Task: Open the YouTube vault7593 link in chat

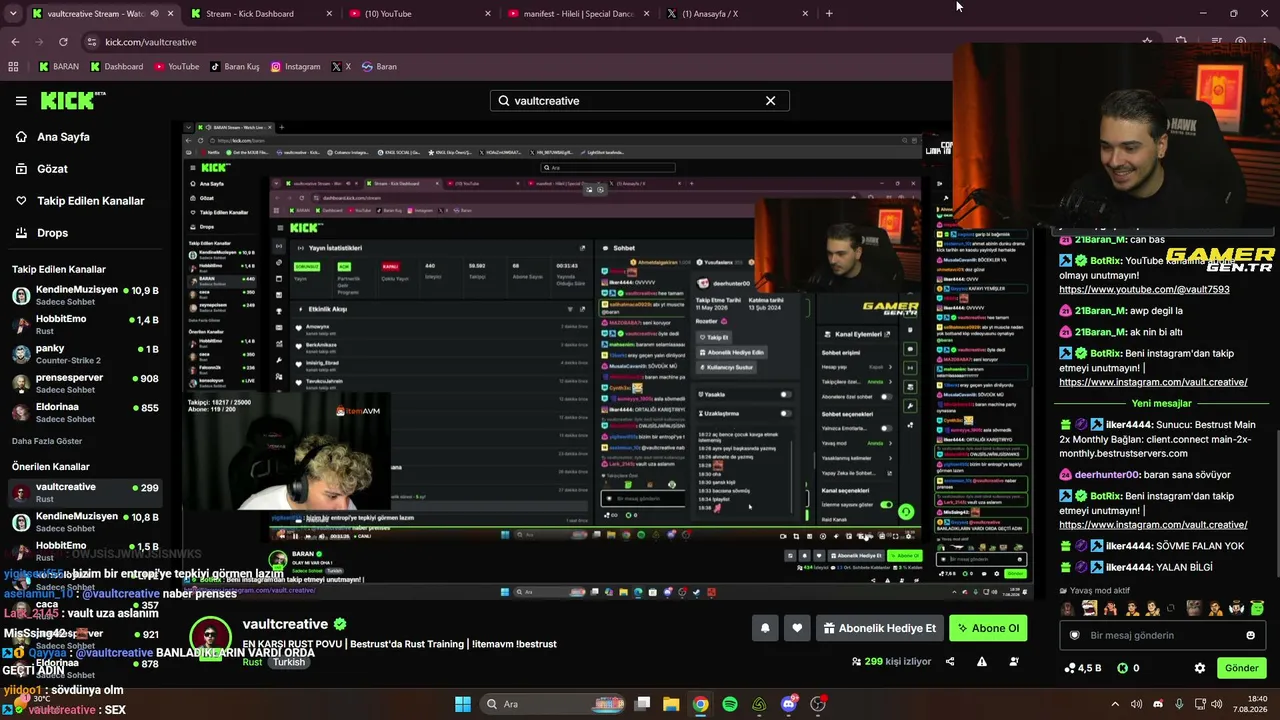Action: [x=1144, y=289]
